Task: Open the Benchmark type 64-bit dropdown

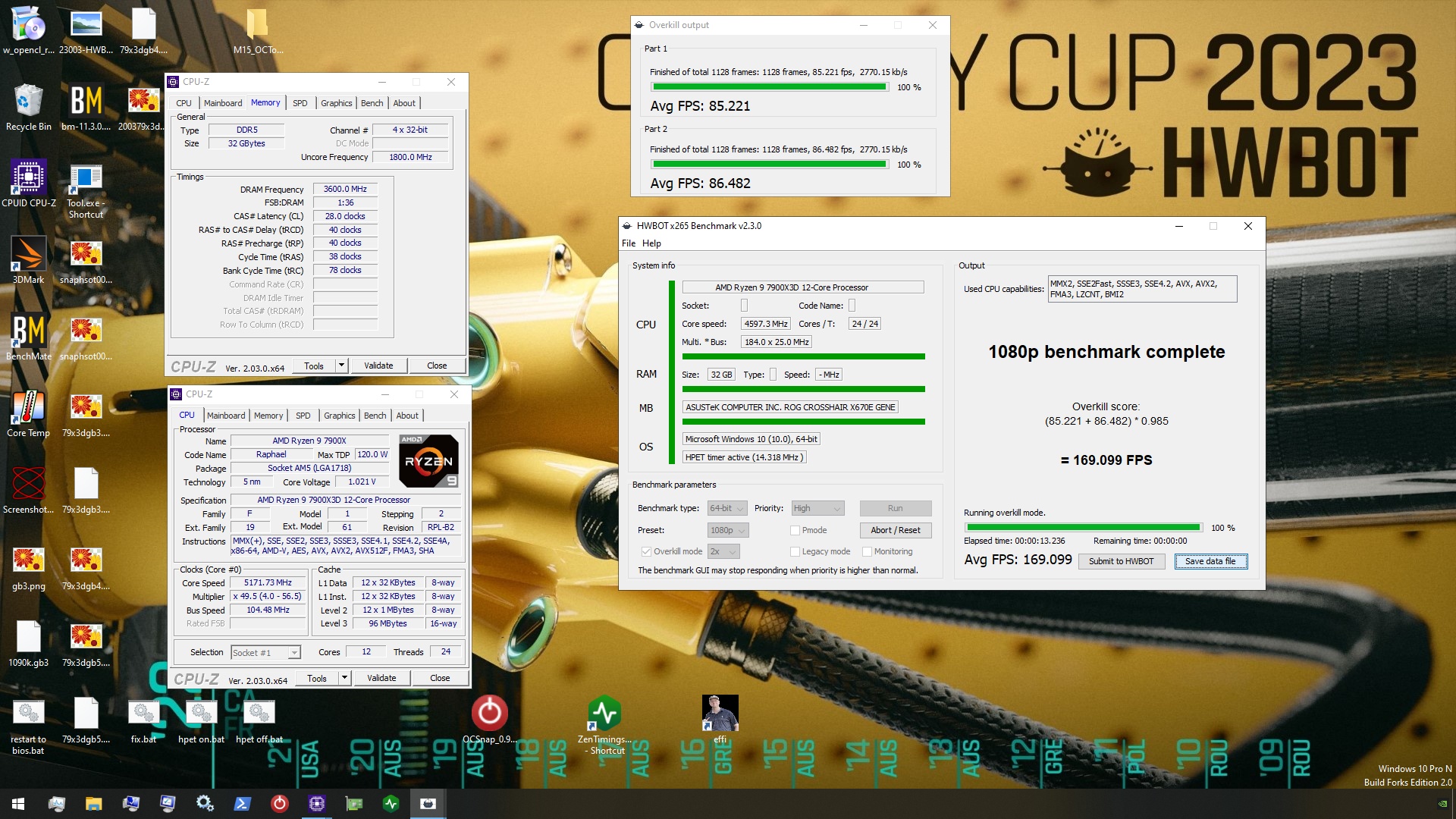Action: point(727,508)
